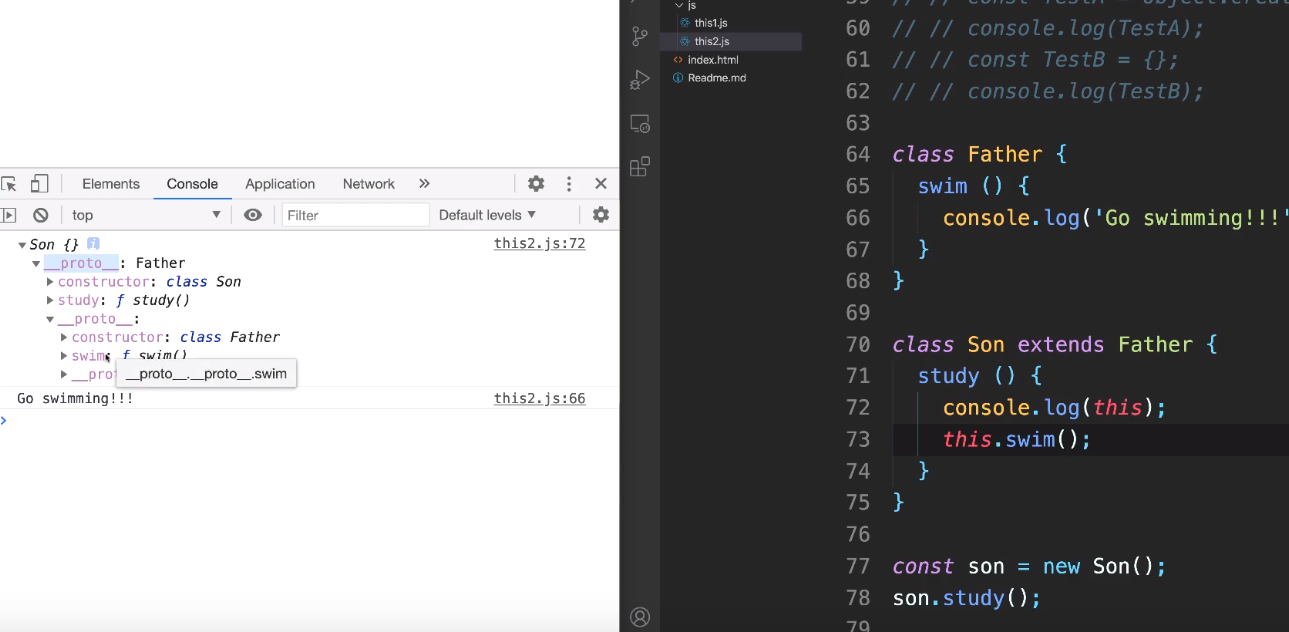Show more DevTools tabs with double chevron

point(424,184)
